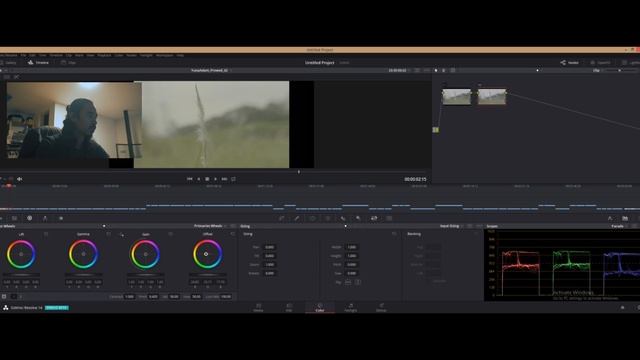Screen dimensions: 640x360
Task: Reset the Gain wheel with its reset icon
Action: (x=170, y=234)
